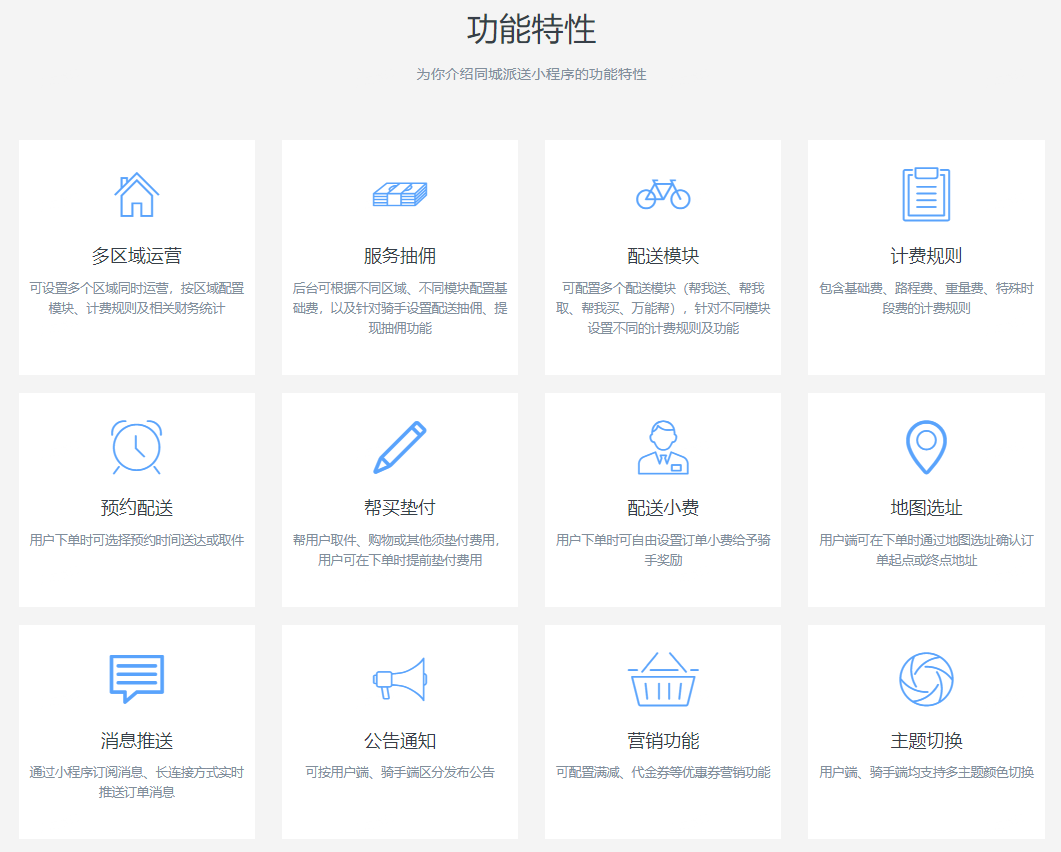Click the 服务抽佣 heading text

click(400, 256)
